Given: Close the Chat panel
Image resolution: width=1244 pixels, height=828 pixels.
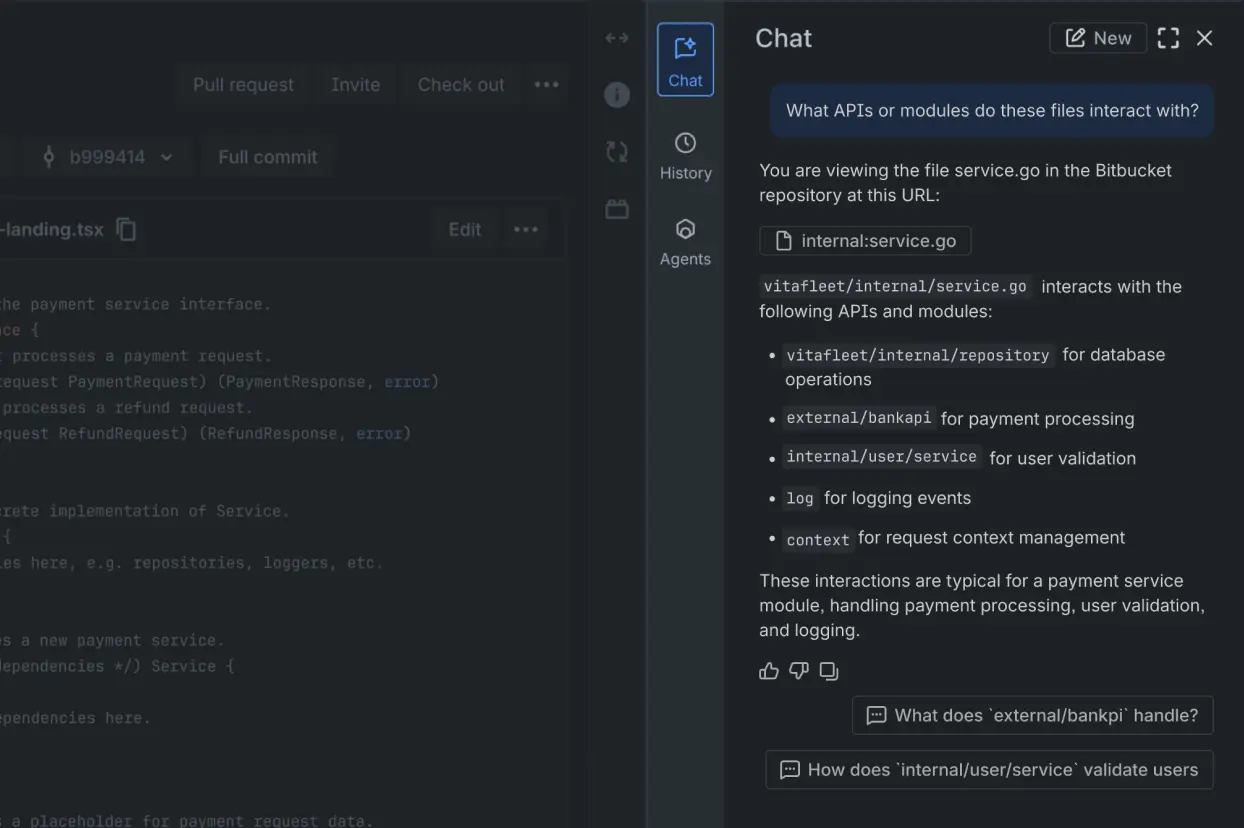Looking at the screenshot, I should pyautogui.click(x=1204, y=38).
